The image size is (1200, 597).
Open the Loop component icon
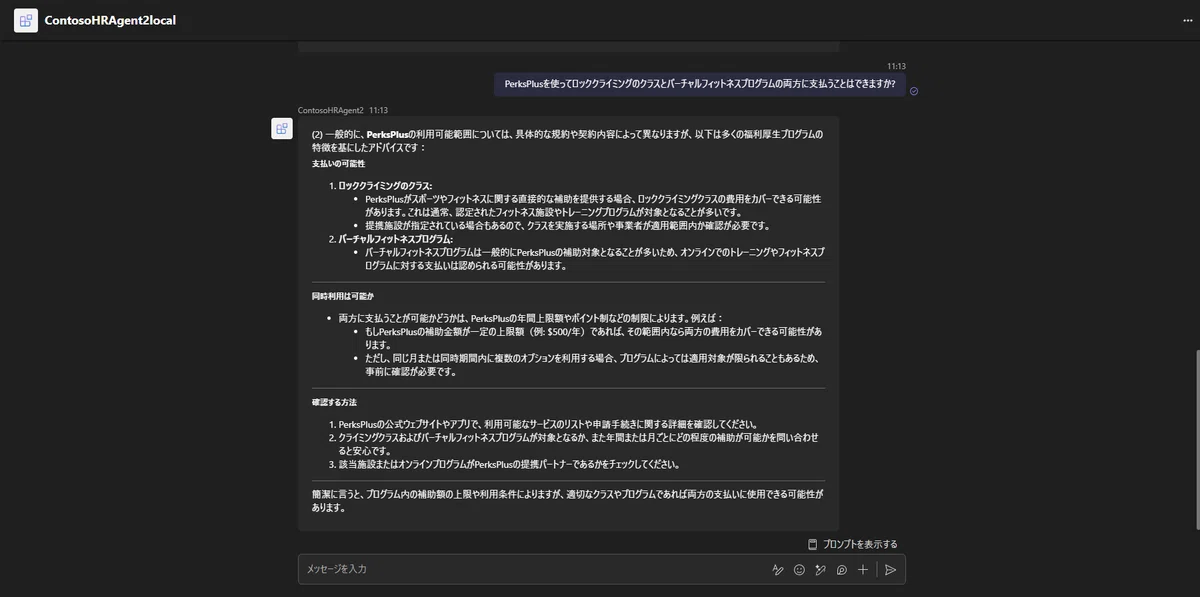(x=842, y=569)
